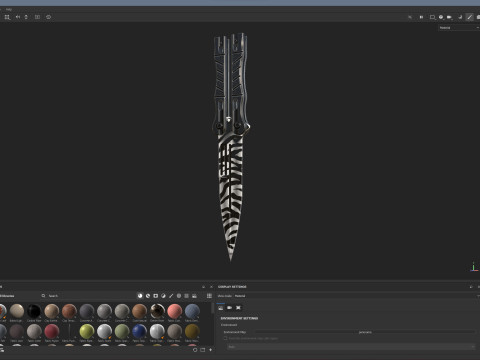Select the highlighted brush painting mode icon
This screenshot has height=360, width=480.
click(469, 17)
